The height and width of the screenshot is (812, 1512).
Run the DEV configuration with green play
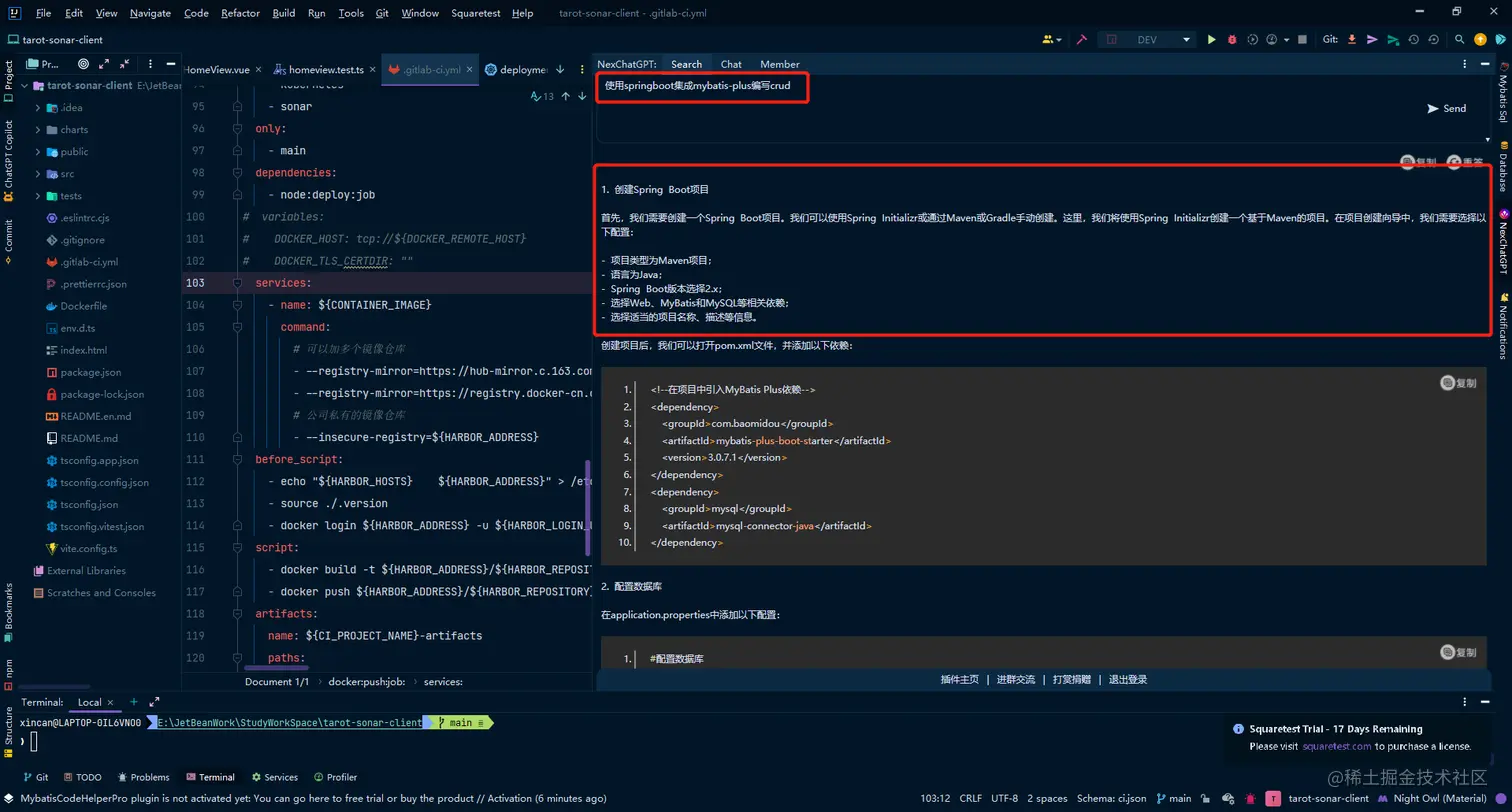point(1211,40)
